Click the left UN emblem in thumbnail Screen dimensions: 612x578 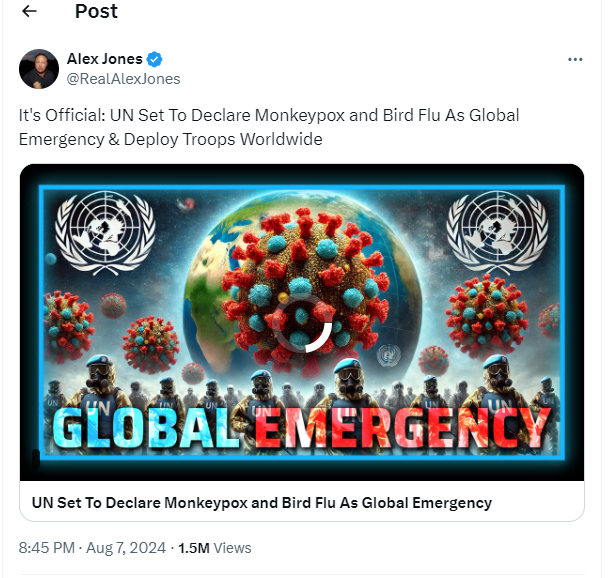pyautogui.click(x=105, y=231)
